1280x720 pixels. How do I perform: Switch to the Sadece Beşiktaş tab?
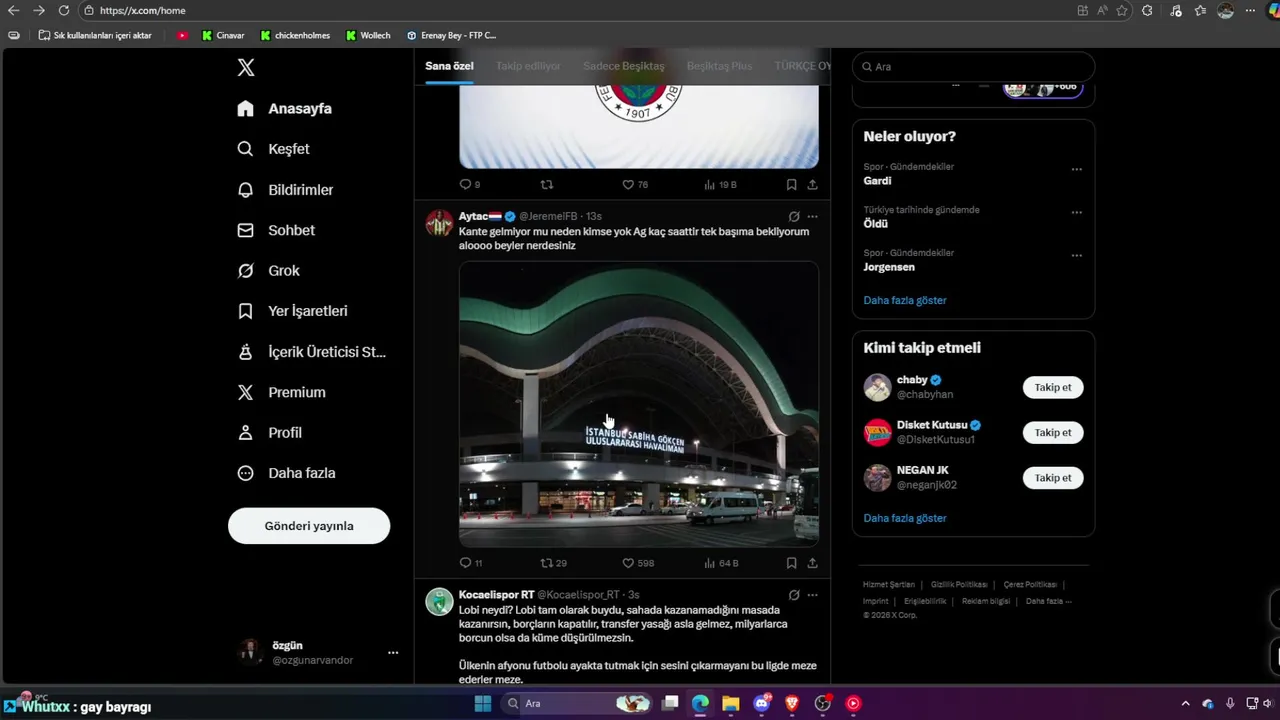[x=623, y=66]
